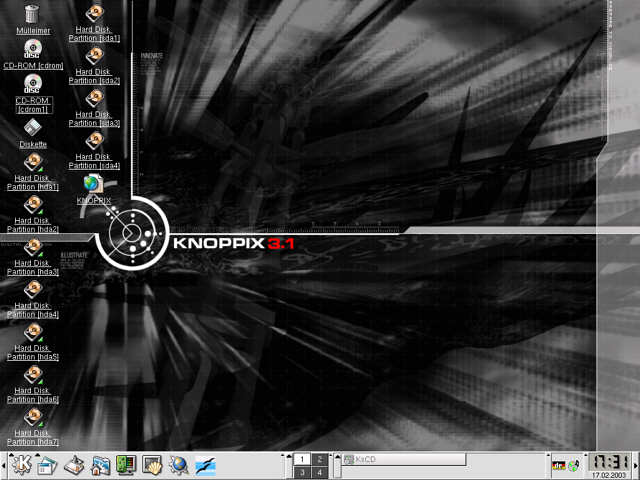The image size is (640, 480).
Task: Click the Show Desktop panel icon
Action: click(74, 466)
